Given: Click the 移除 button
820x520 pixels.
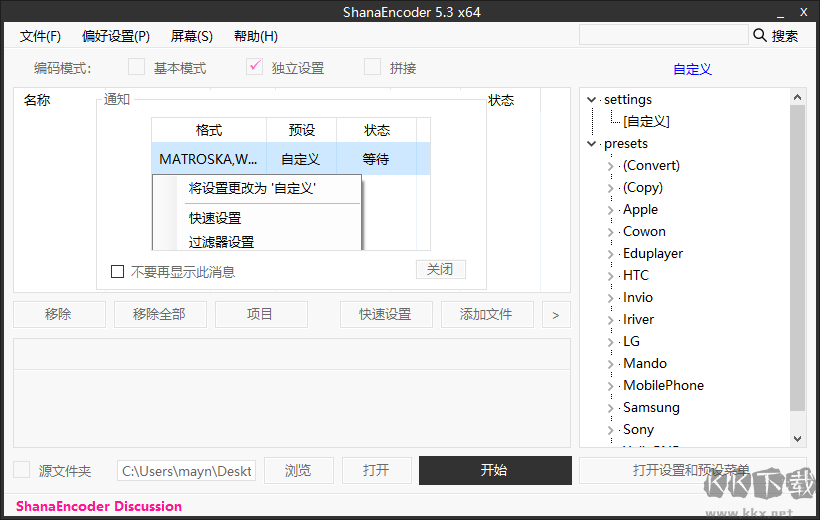Looking at the screenshot, I should point(60,314).
